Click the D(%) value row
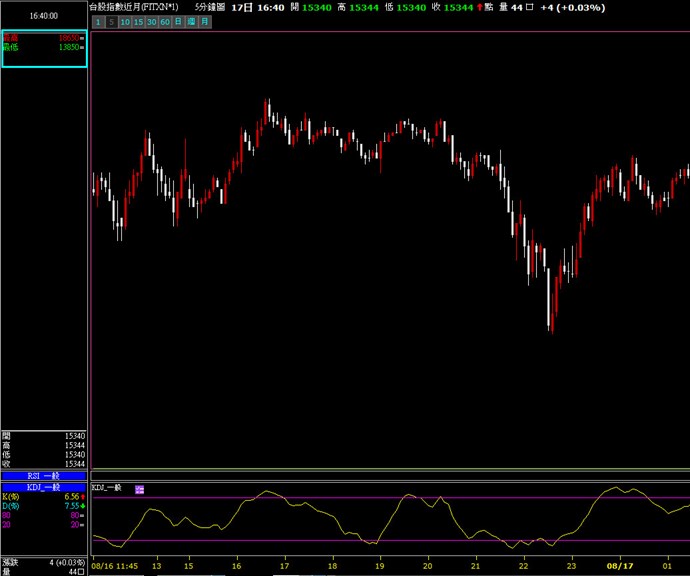The width and height of the screenshot is (690, 576). point(44,506)
